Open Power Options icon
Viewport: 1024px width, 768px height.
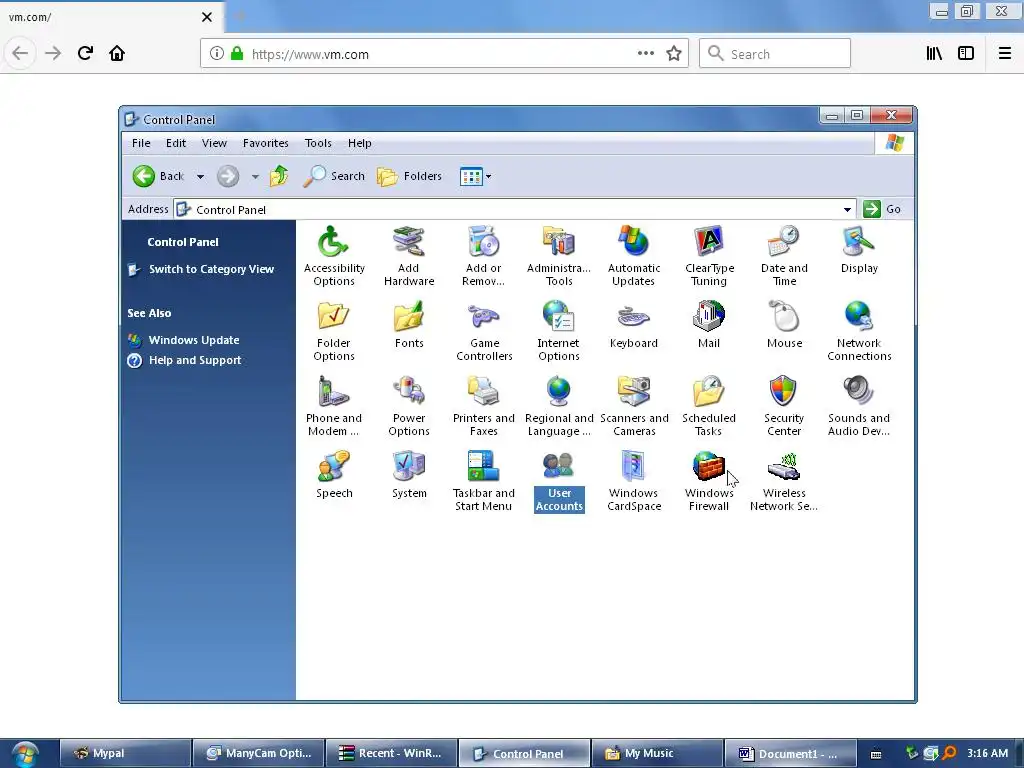coord(409,406)
